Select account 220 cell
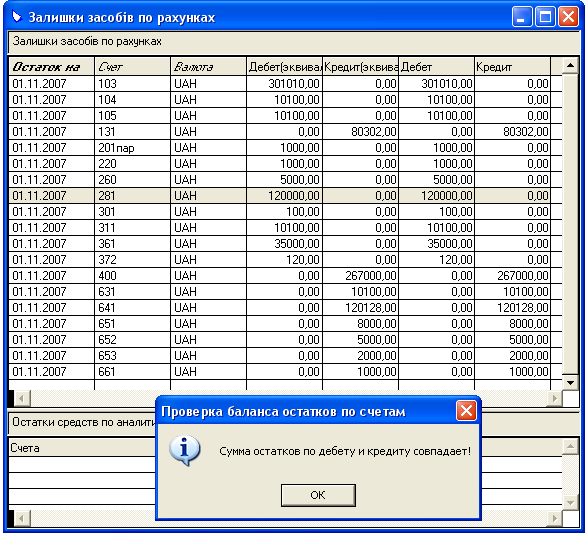This screenshot has height=536, width=587. (133, 164)
